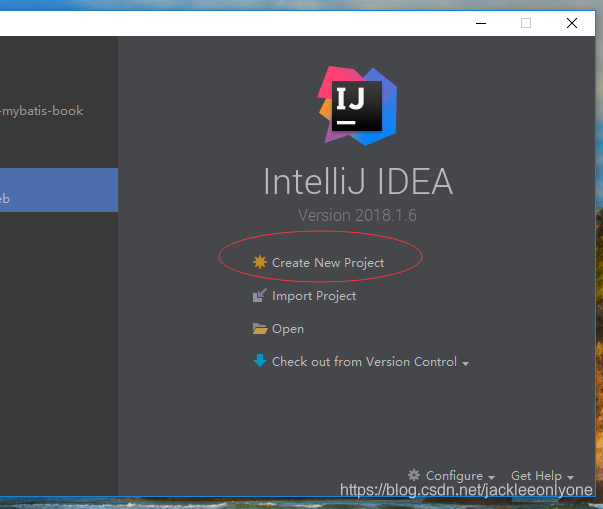The height and width of the screenshot is (509, 603).
Task: Click the IntelliJ IDEA title text
Action: pyautogui.click(x=358, y=181)
